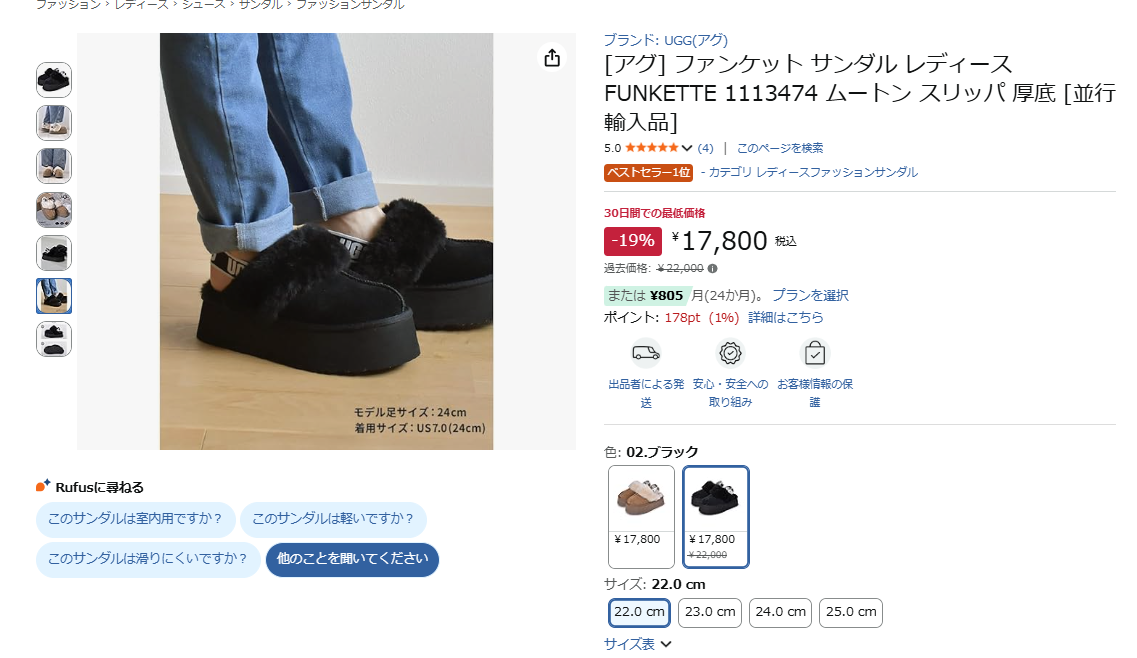Select the 24.0 cm size option

781,612
